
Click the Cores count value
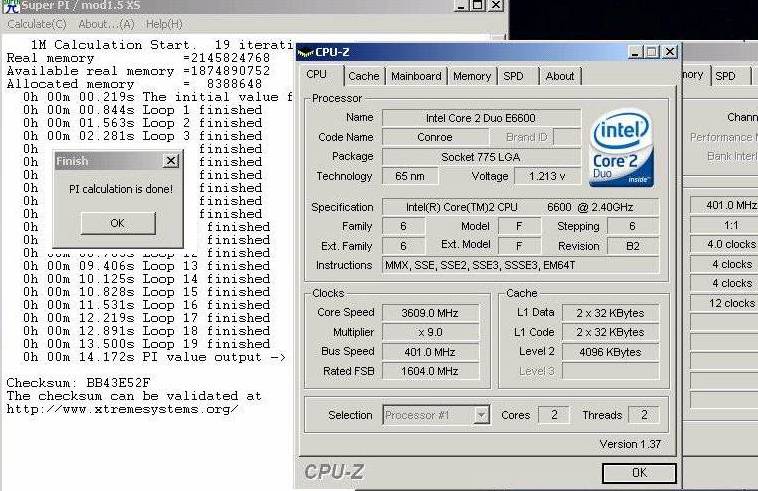pyautogui.click(x=554, y=415)
